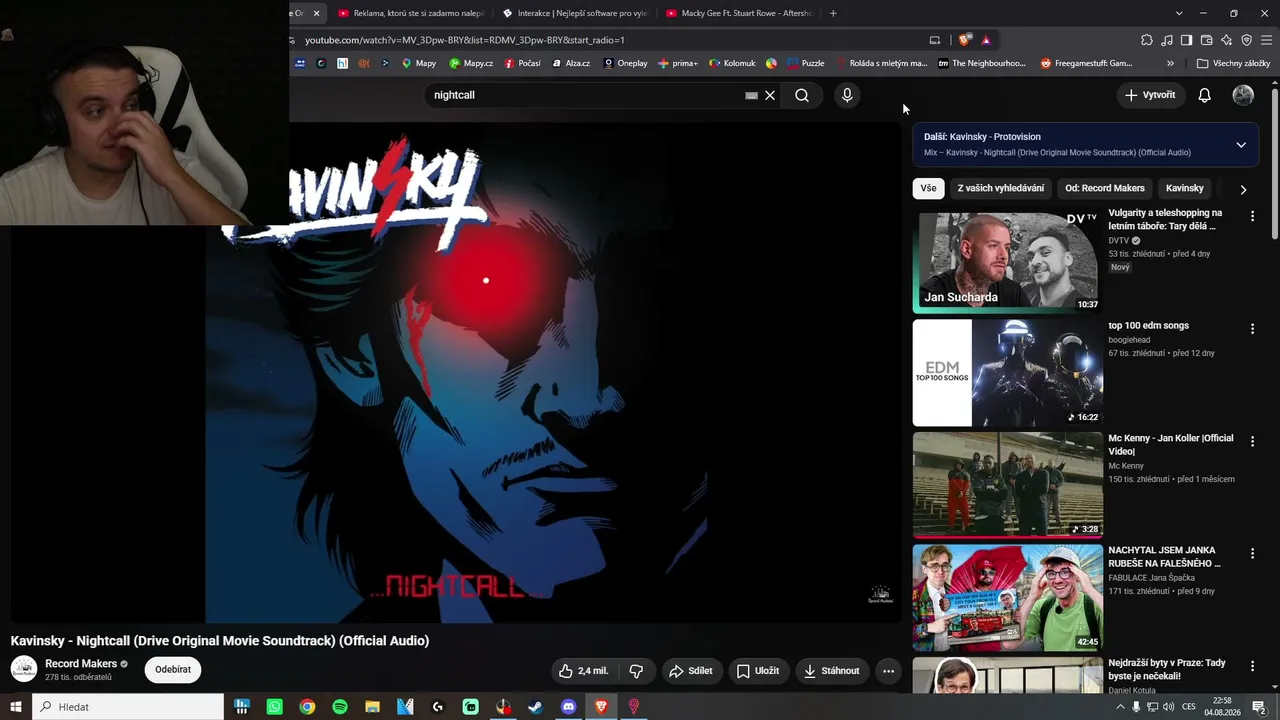The height and width of the screenshot is (720, 1280).
Task: Show hidden bookmarks with double chevron
Action: point(1170,63)
